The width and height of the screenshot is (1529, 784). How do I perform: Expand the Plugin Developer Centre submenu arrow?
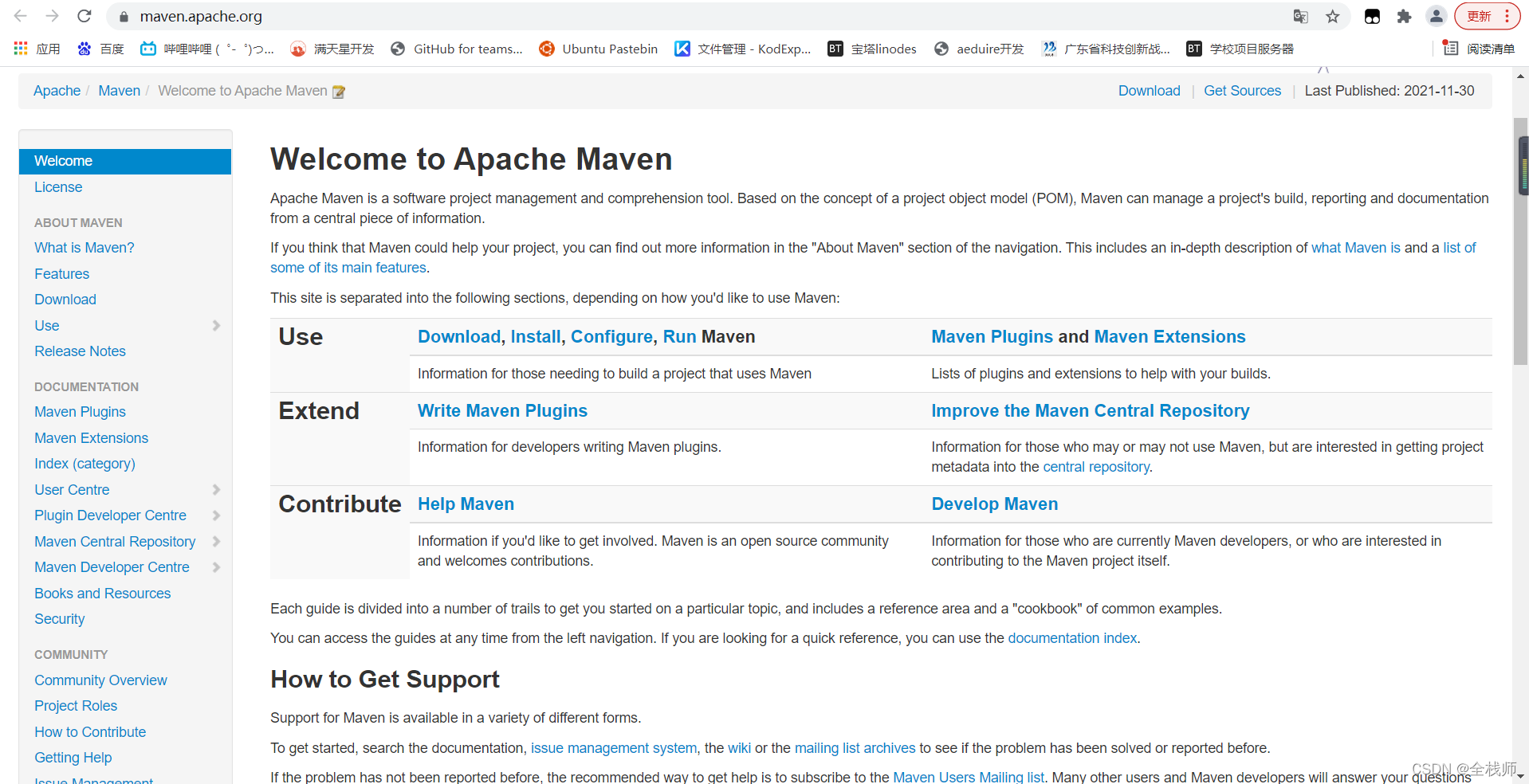[x=216, y=515]
